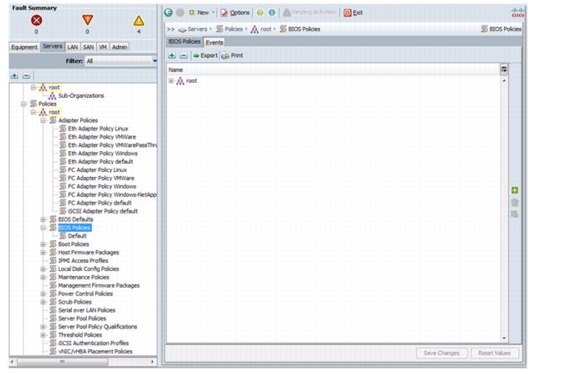The width and height of the screenshot is (576, 374).
Task: Switch to the LAN tab
Action: click(73, 47)
